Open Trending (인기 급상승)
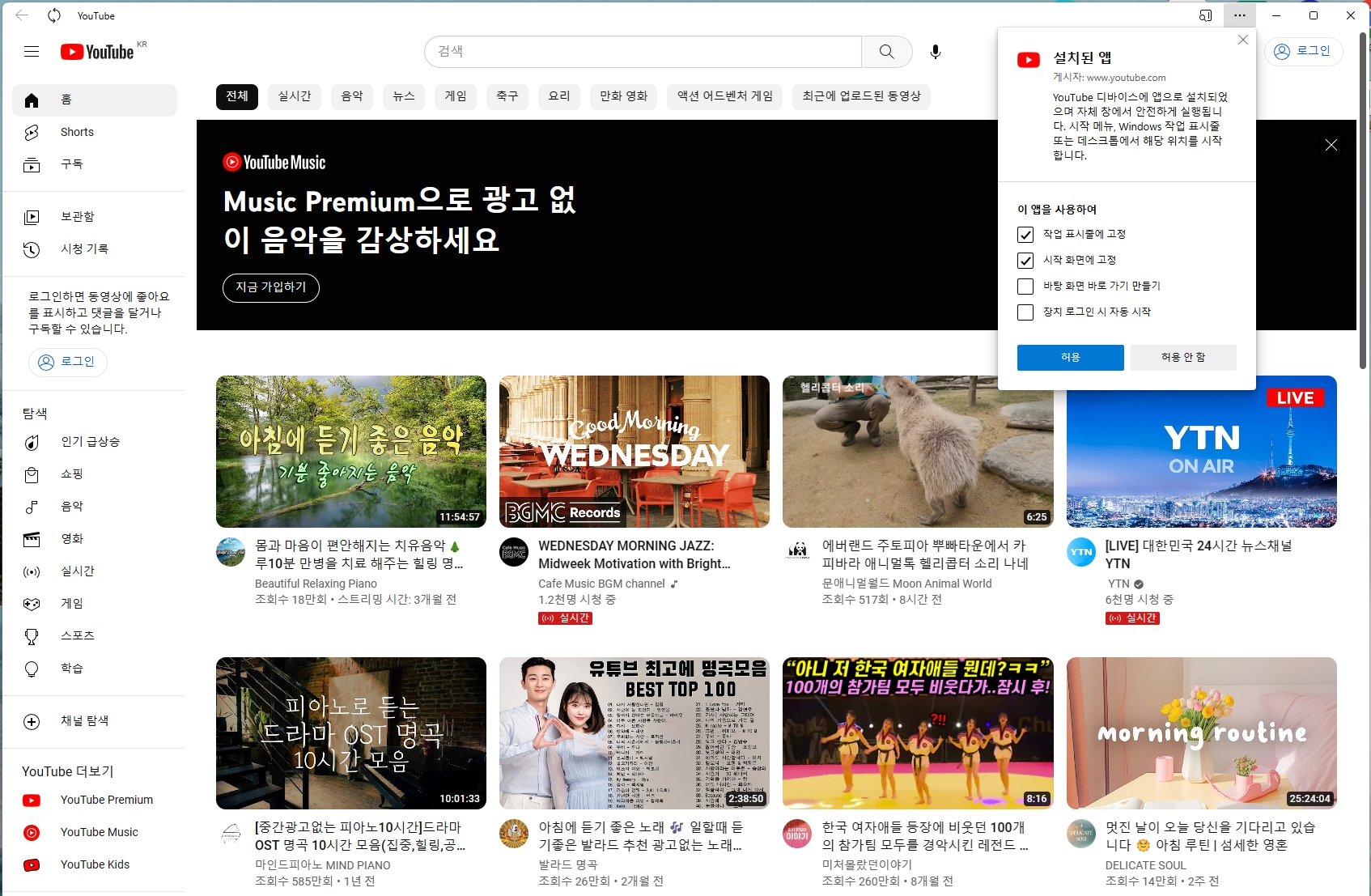The height and width of the screenshot is (896, 1371). point(95,442)
